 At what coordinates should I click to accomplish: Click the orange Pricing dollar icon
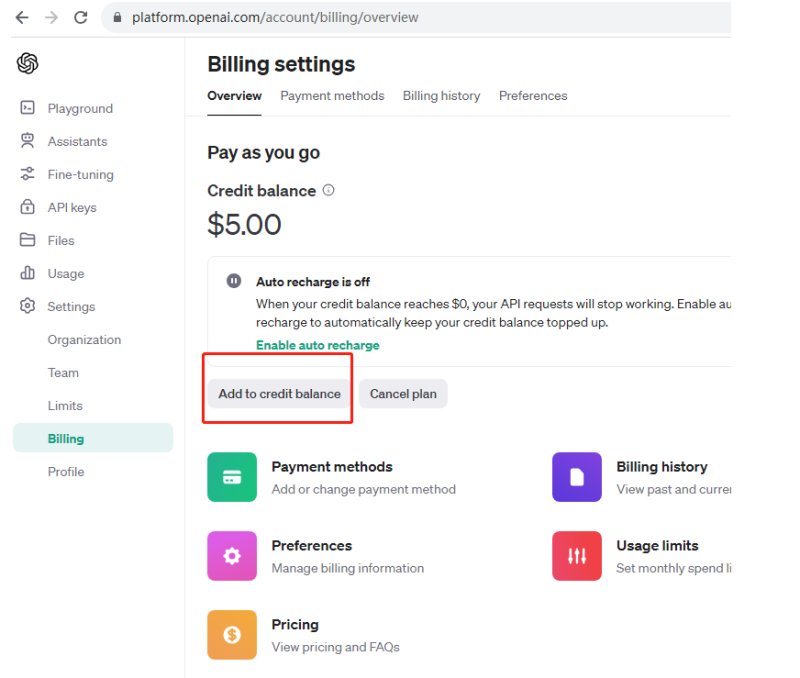click(x=232, y=635)
